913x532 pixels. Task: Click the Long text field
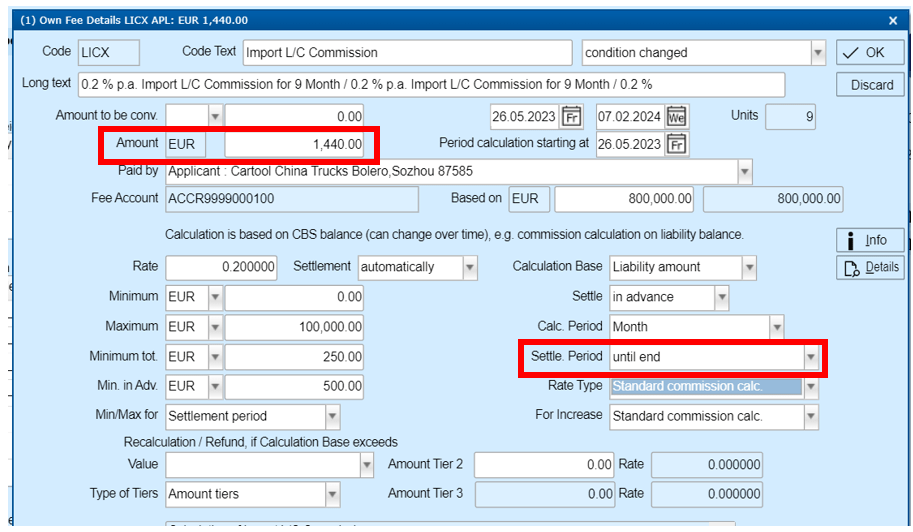point(431,85)
